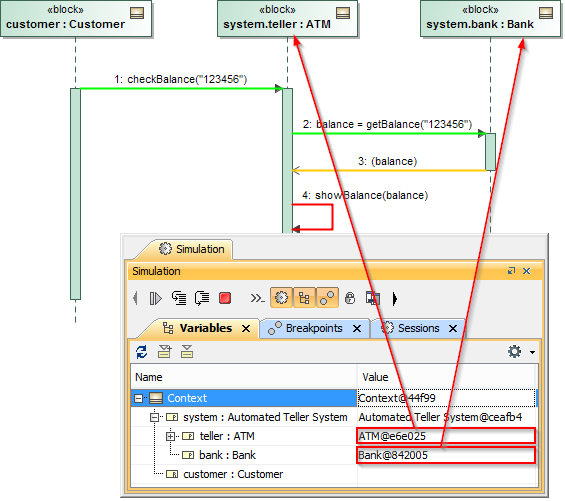Screen dimensions: 565x501
Task: Click the Customer lifeline activation bar
Action: point(75,194)
